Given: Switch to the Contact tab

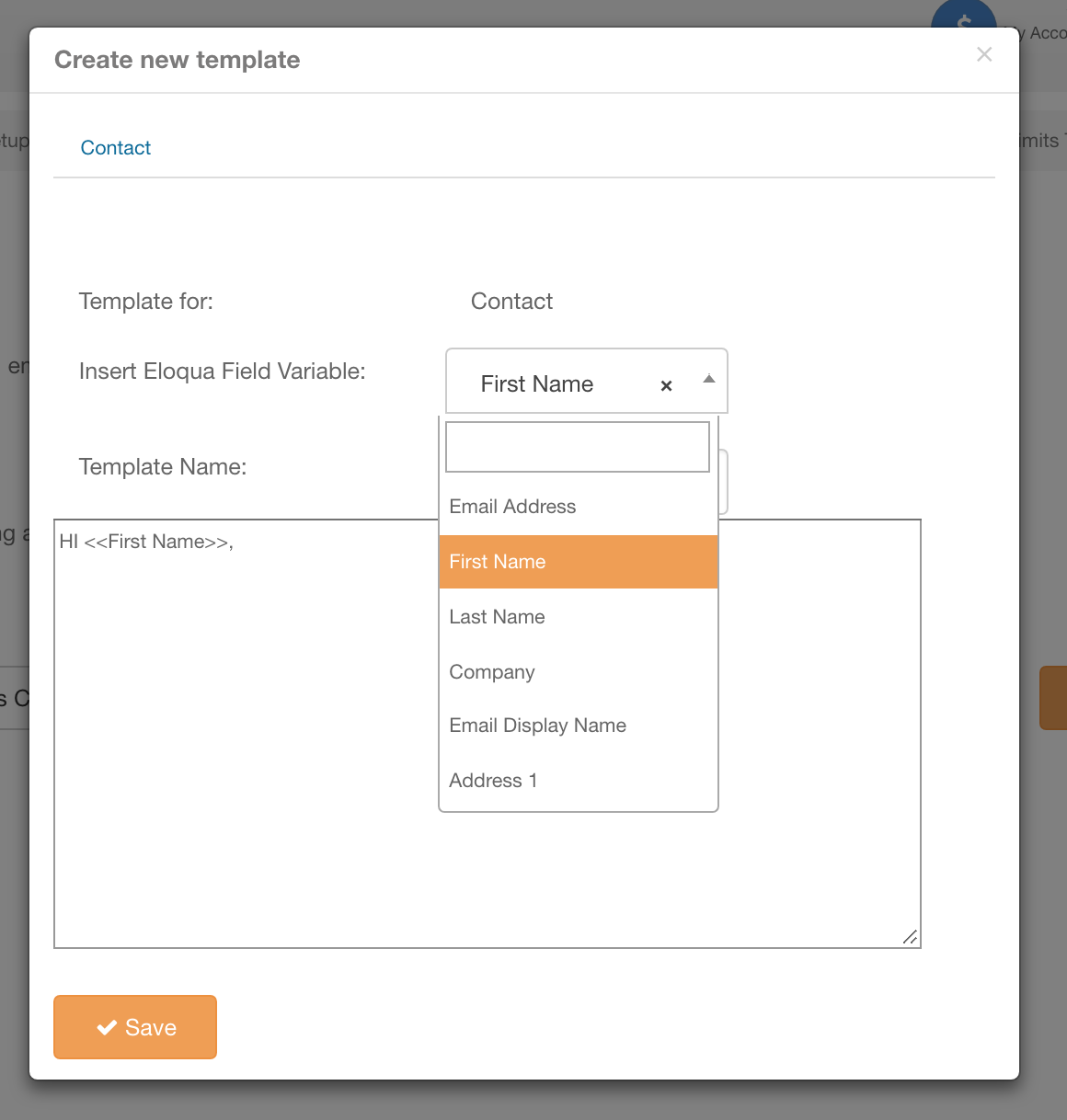Looking at the screenshot, I should [116, 148].
